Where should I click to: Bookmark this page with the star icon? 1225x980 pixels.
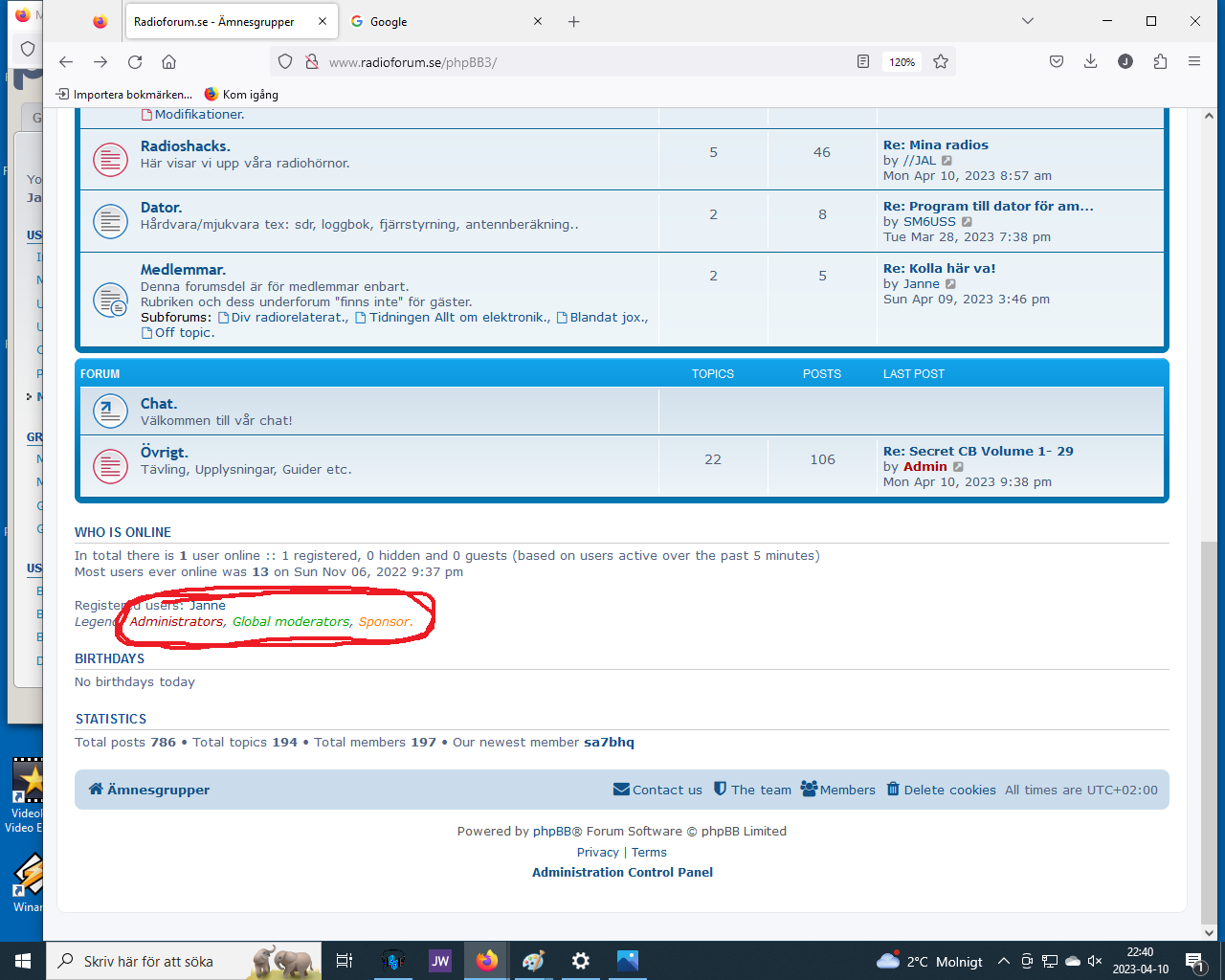pos(941,62)
